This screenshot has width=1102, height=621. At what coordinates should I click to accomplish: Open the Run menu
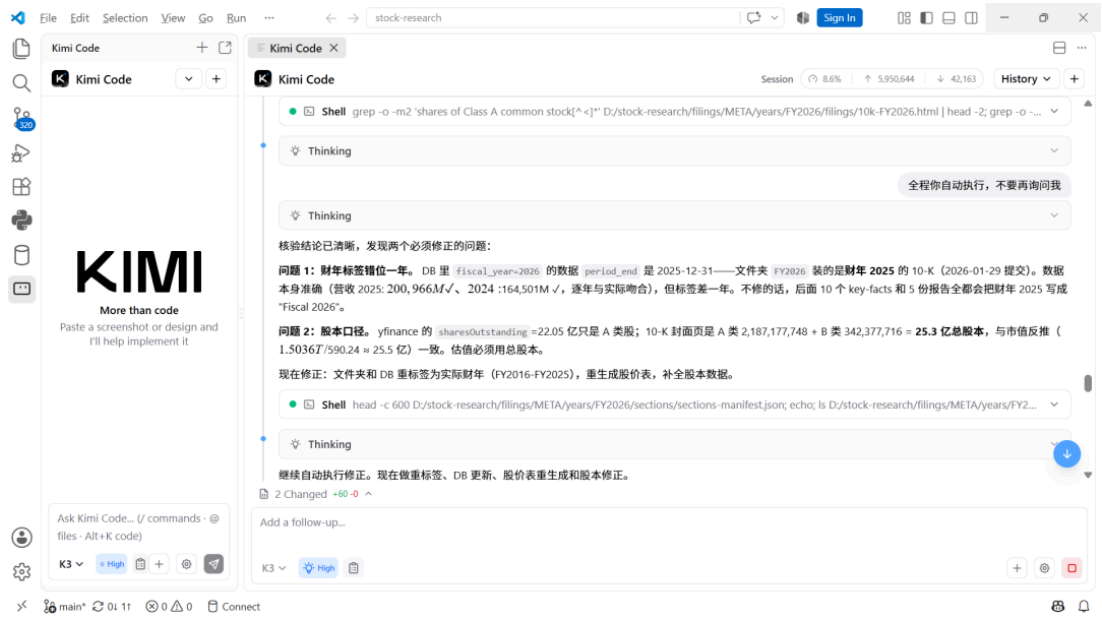tap(236, 18)
